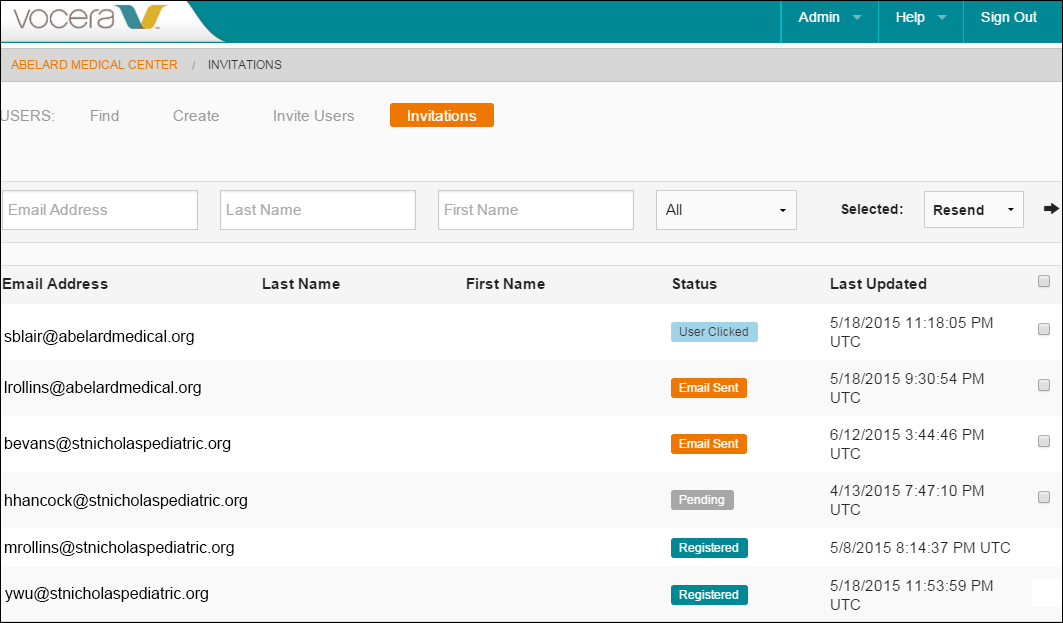
Task: Click inside the Email Address search field
Action: point(99,209)
